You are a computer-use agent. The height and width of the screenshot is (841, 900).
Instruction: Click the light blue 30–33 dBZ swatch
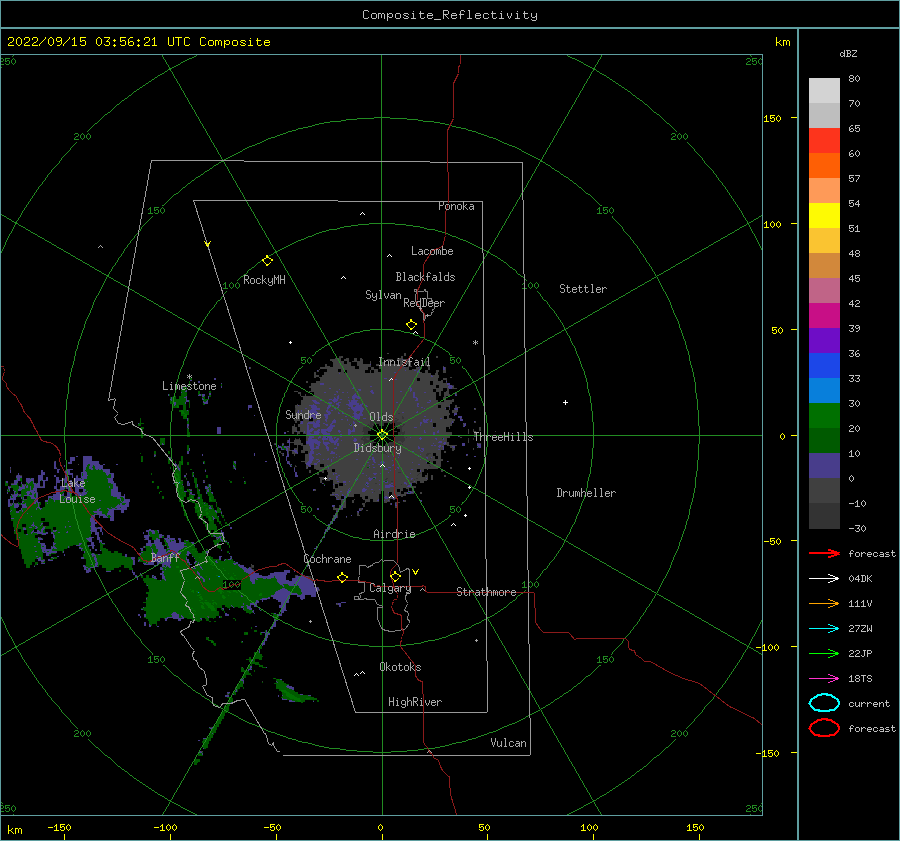coord(824,390)
